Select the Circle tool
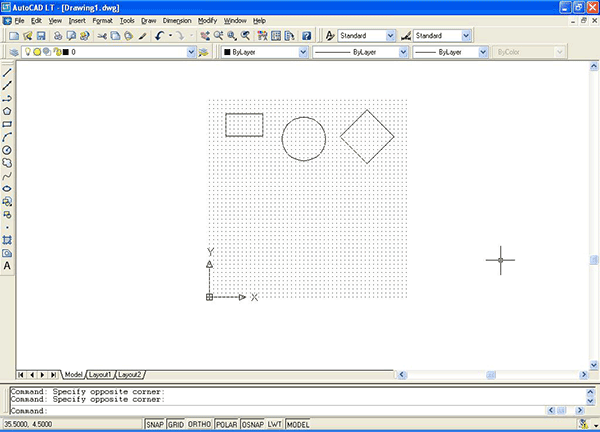The width and height of the screenshot is (600, 432). [7, 150]
